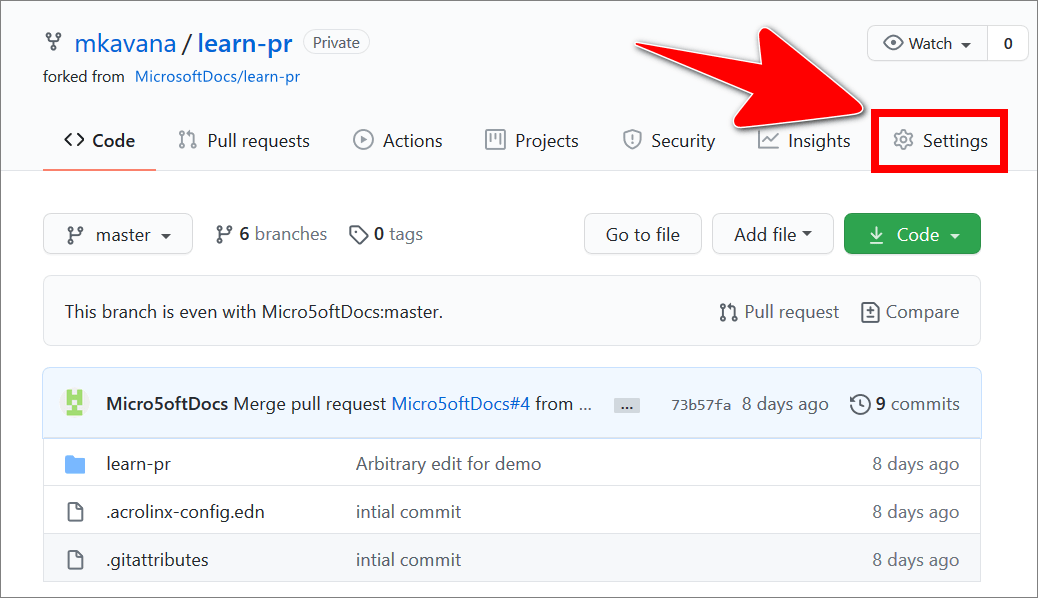The width and height of the screenshot is (1038, 598).
Task: Open commit hash 73b57fa
Action: tap(701, 405)
